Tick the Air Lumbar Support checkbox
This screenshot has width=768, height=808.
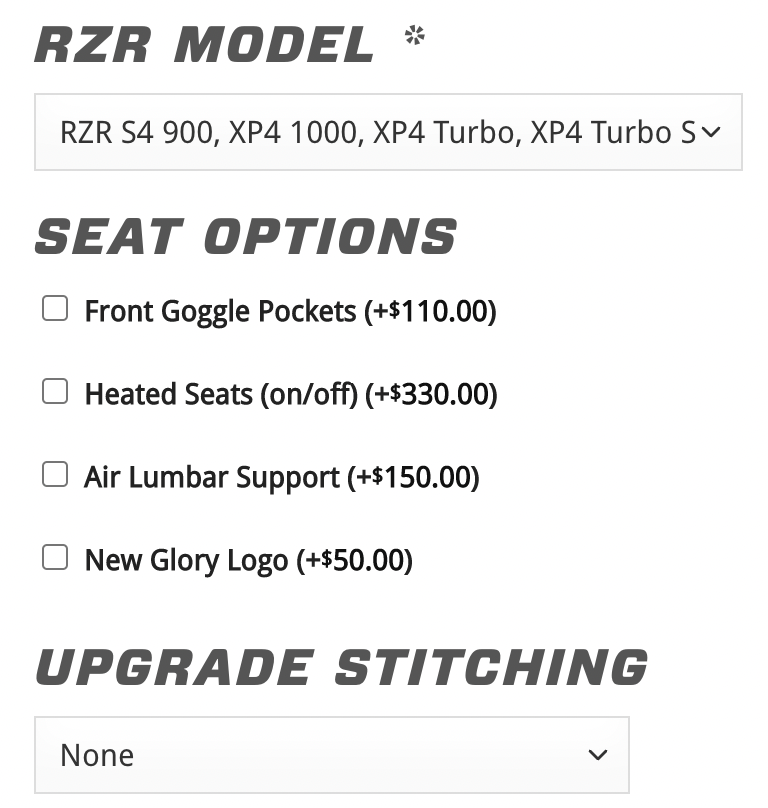(55, 475)
